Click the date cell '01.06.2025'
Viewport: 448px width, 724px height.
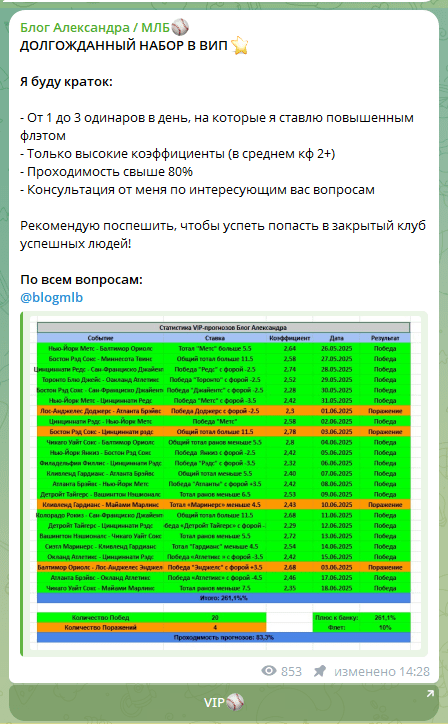(337, 411)
